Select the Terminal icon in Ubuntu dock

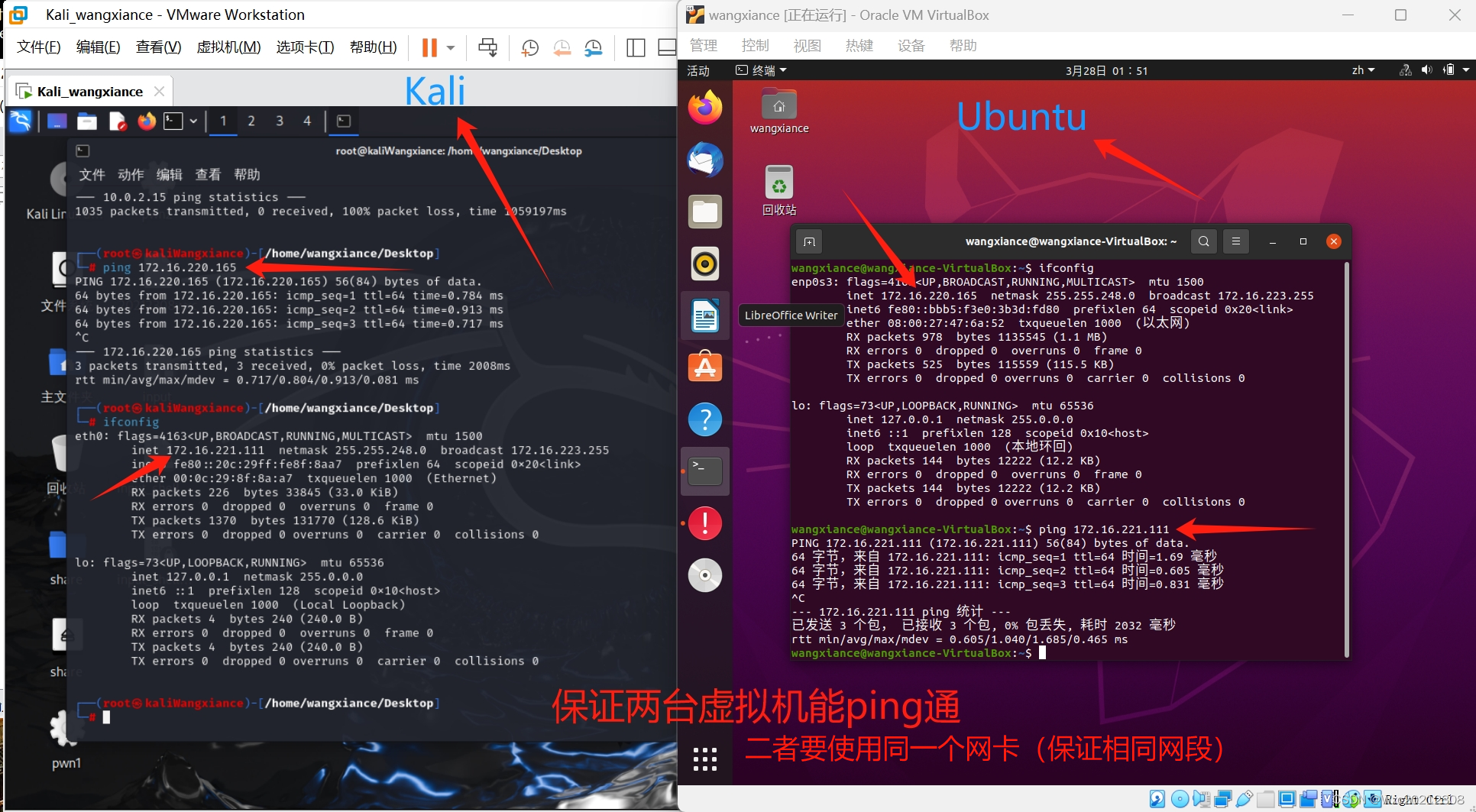[x=705, y=471]
